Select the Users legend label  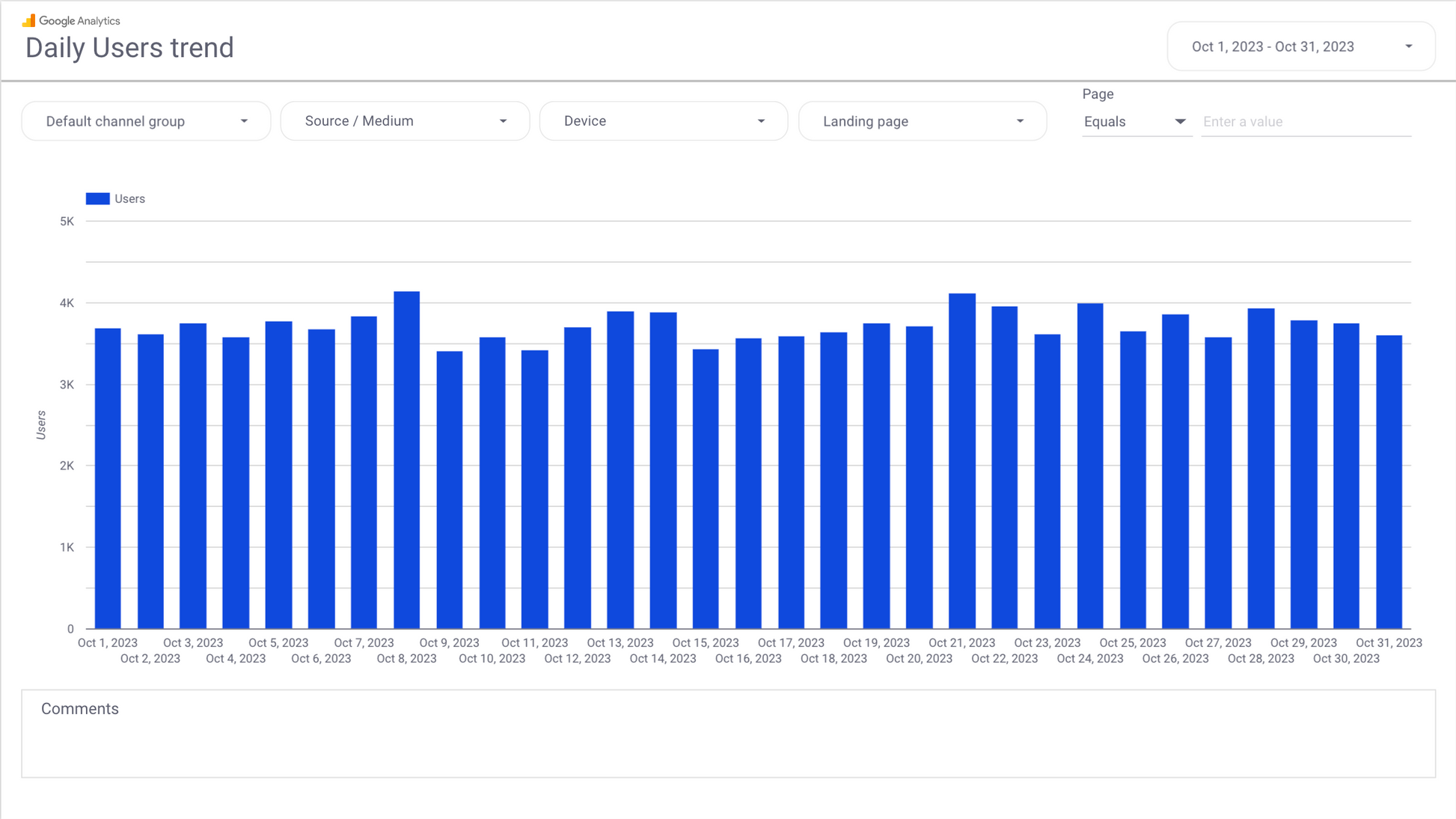[x=129, y=198]
